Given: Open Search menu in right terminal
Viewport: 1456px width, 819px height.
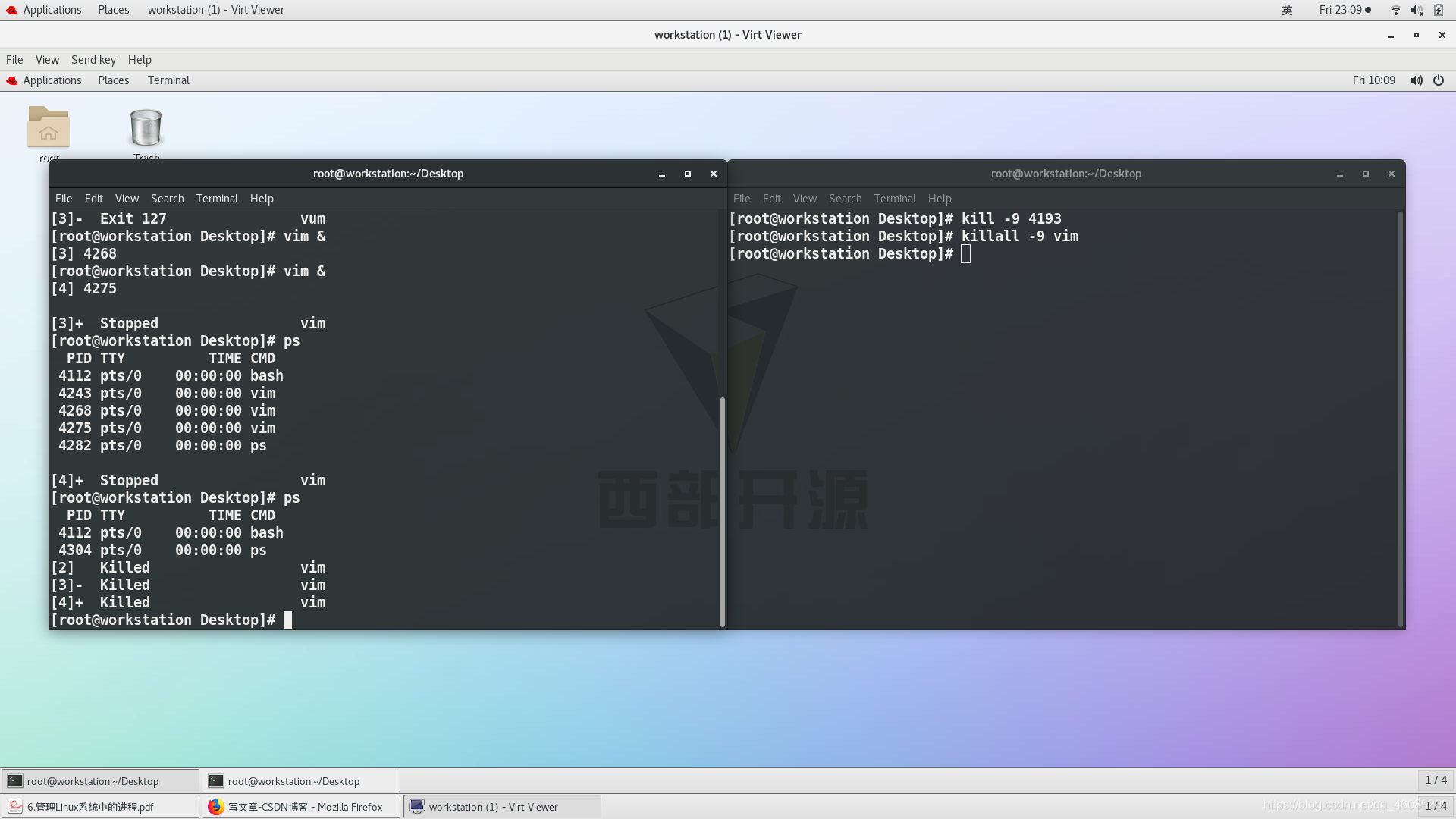Looking at the screenshot, I should pos(846,199).
